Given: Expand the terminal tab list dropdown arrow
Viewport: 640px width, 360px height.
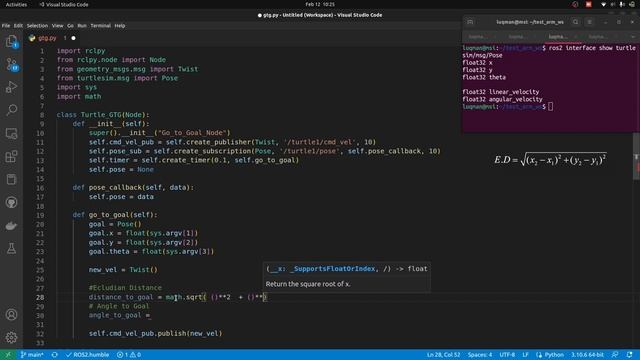Looking at the screenshot, I should [x=633, y=37].
